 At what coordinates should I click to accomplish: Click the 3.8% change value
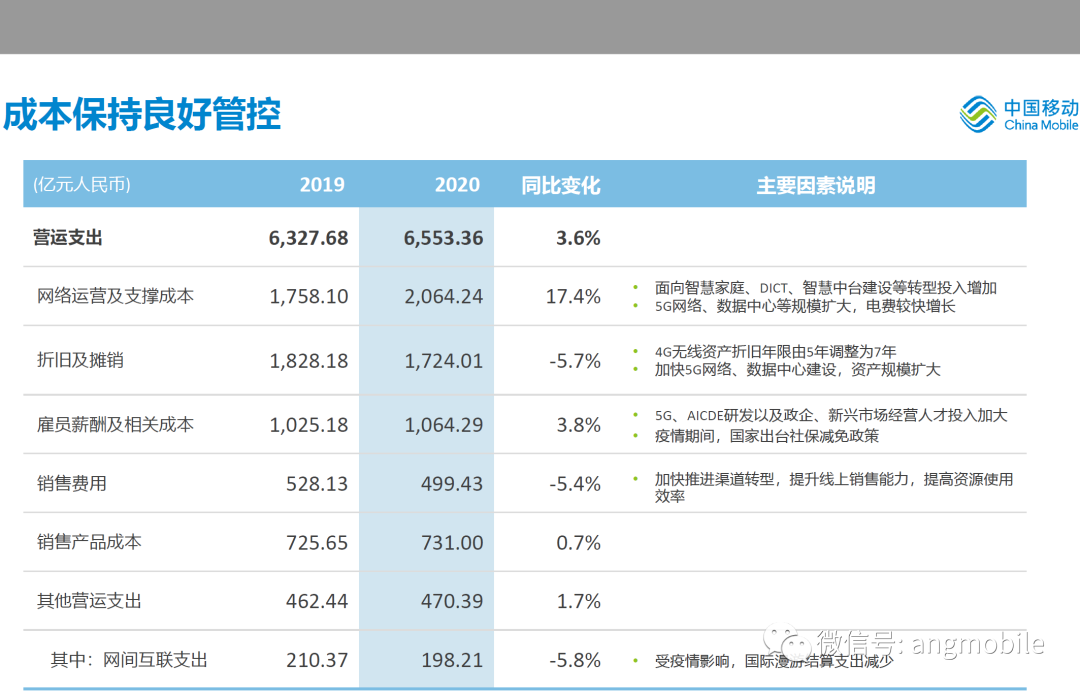click(579, 425)
